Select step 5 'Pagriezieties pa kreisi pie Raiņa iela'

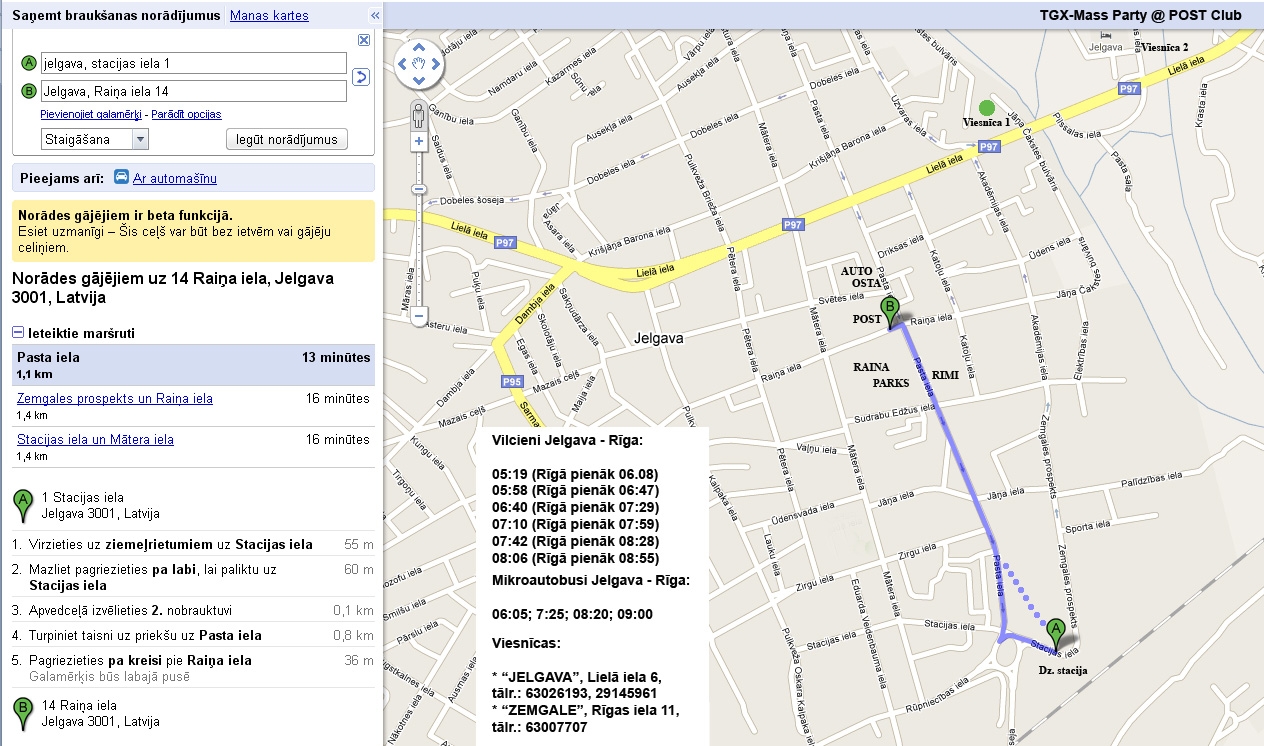click(x=193, y=668)
